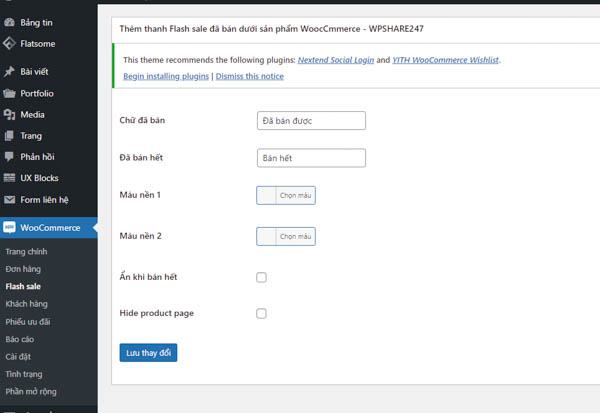Open the Màu nền 2 Chọn màu picker
This screenshot has width=600, height=413.
[x=296, y=237]
